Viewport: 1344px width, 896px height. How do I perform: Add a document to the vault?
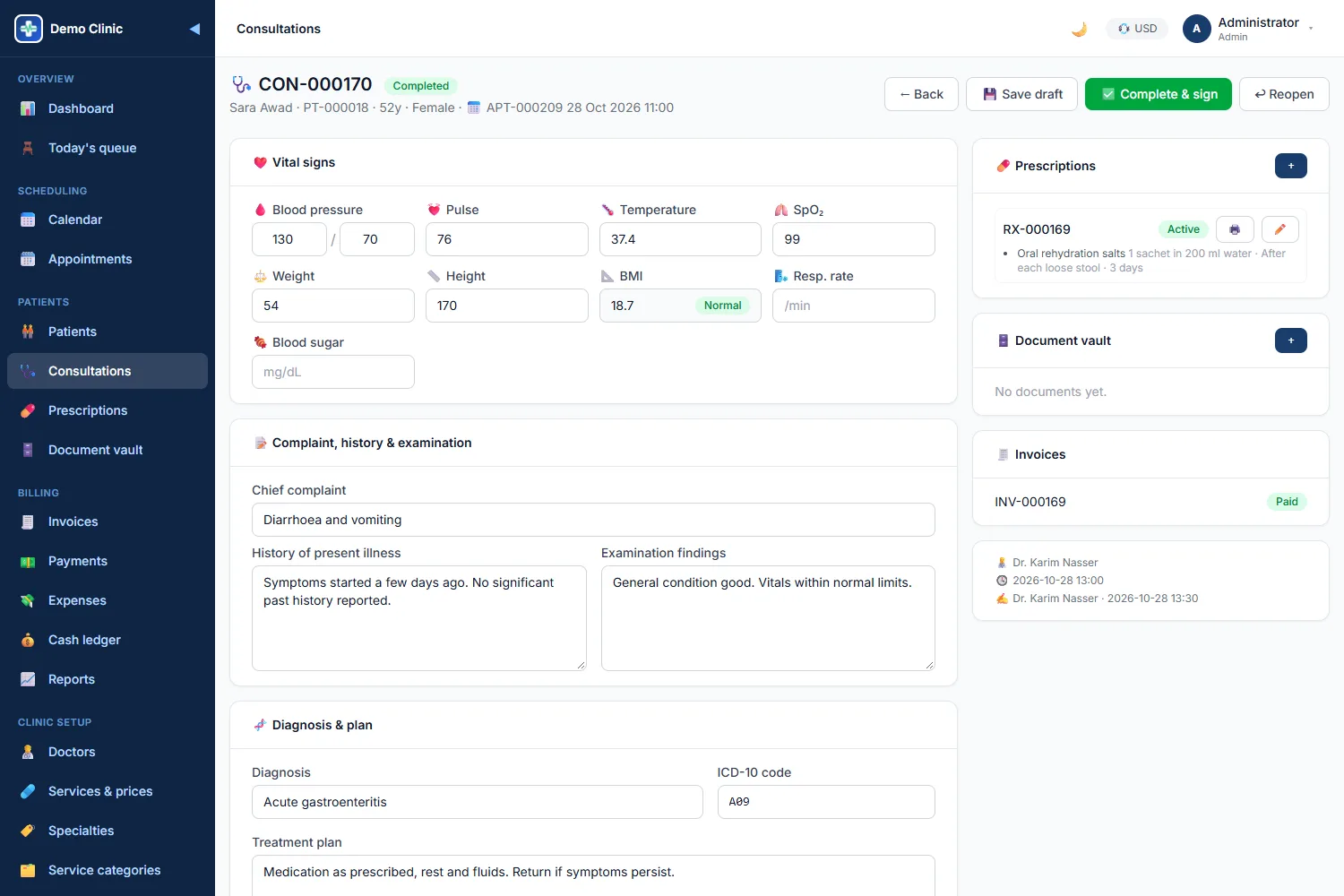click(x=1291, y=340)
